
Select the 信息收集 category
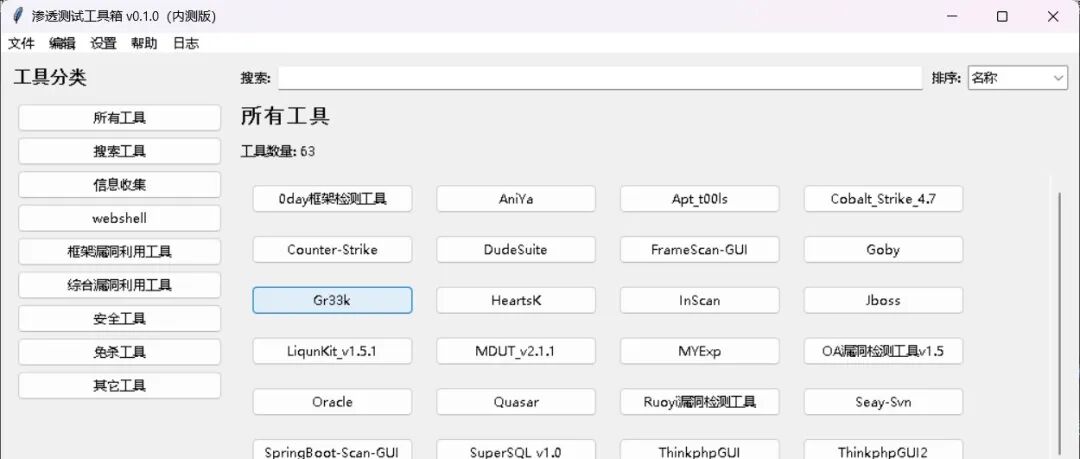pyautogui.click(x=120, y=185)
